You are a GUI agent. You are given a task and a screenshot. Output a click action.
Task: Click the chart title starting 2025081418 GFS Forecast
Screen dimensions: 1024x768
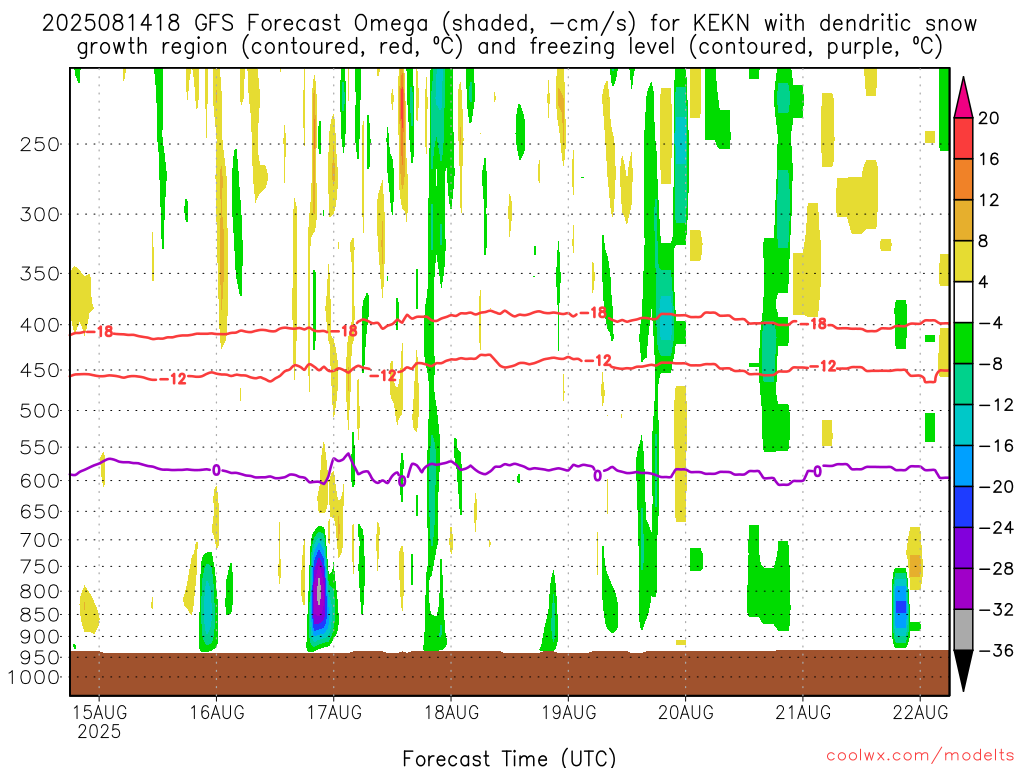(x=509, y=35)
